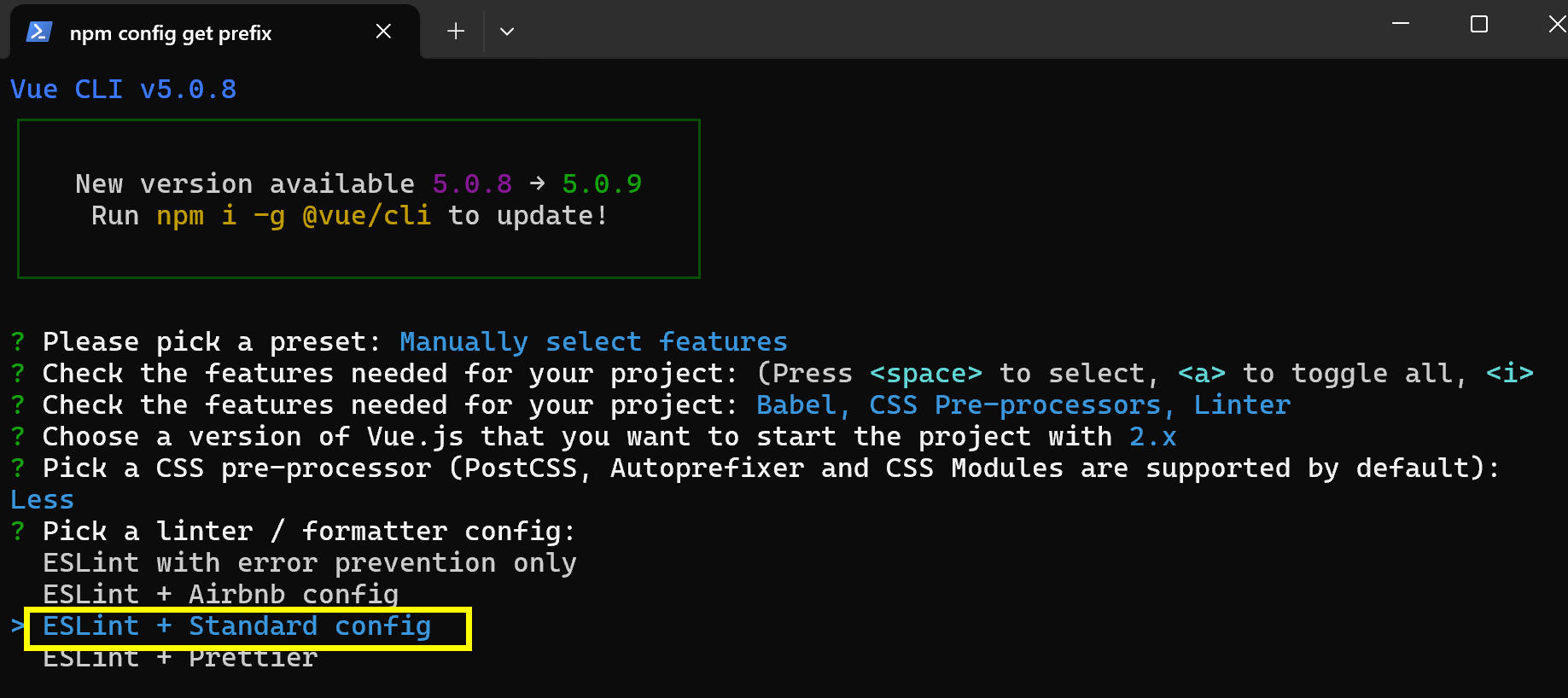Close the 'npm config get prefix' tab

click(x=383, y=32)
